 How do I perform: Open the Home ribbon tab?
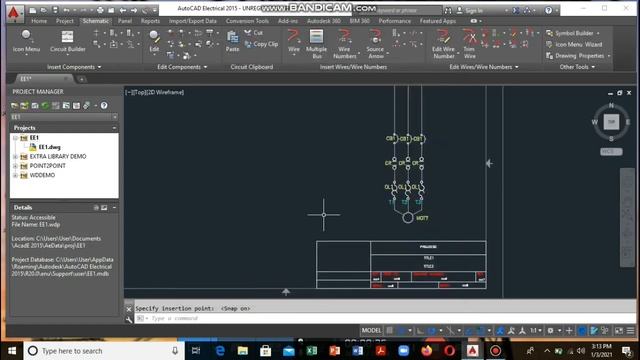coord(39,21)
